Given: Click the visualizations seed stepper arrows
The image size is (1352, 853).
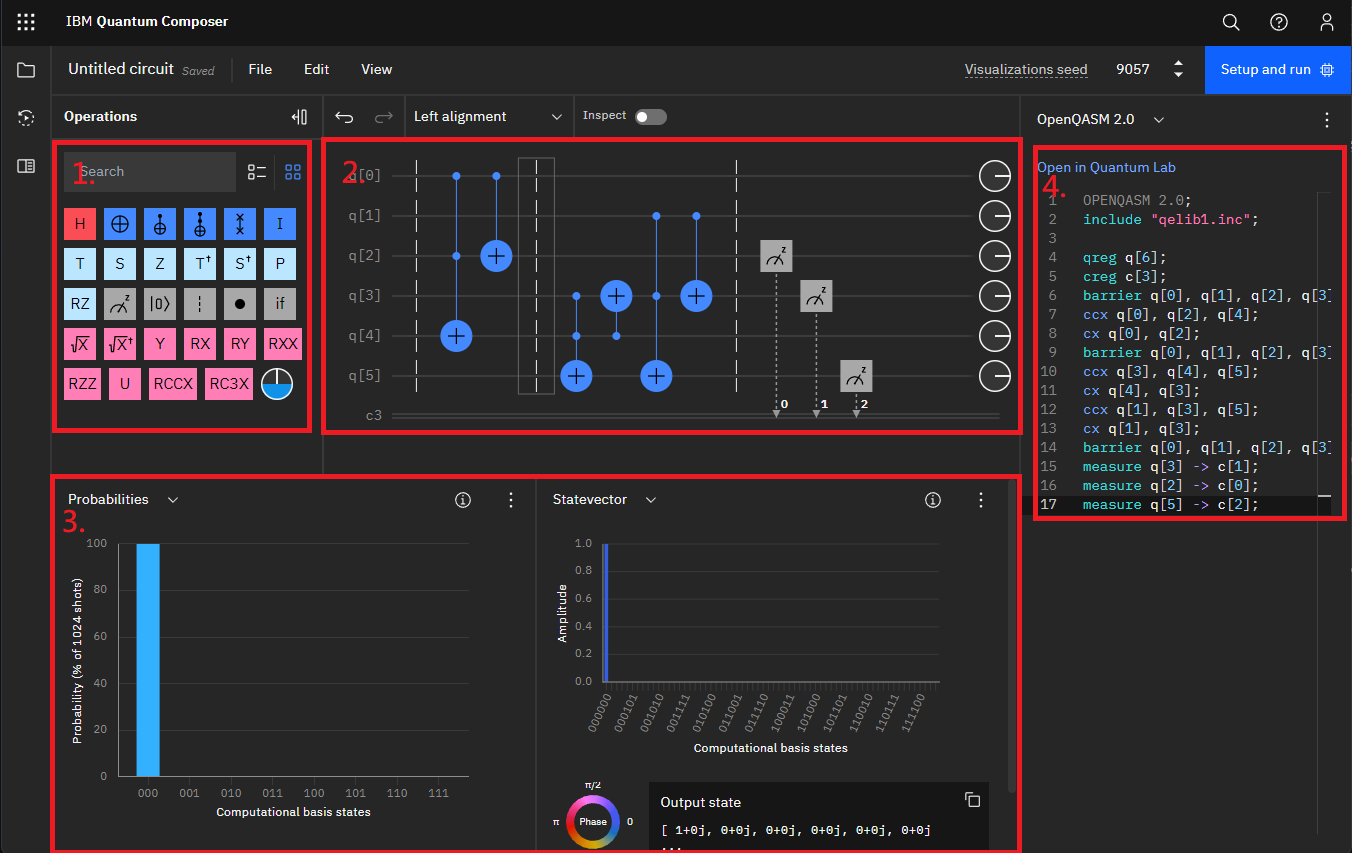Looking at the screenshot, I should point(1178,70).
